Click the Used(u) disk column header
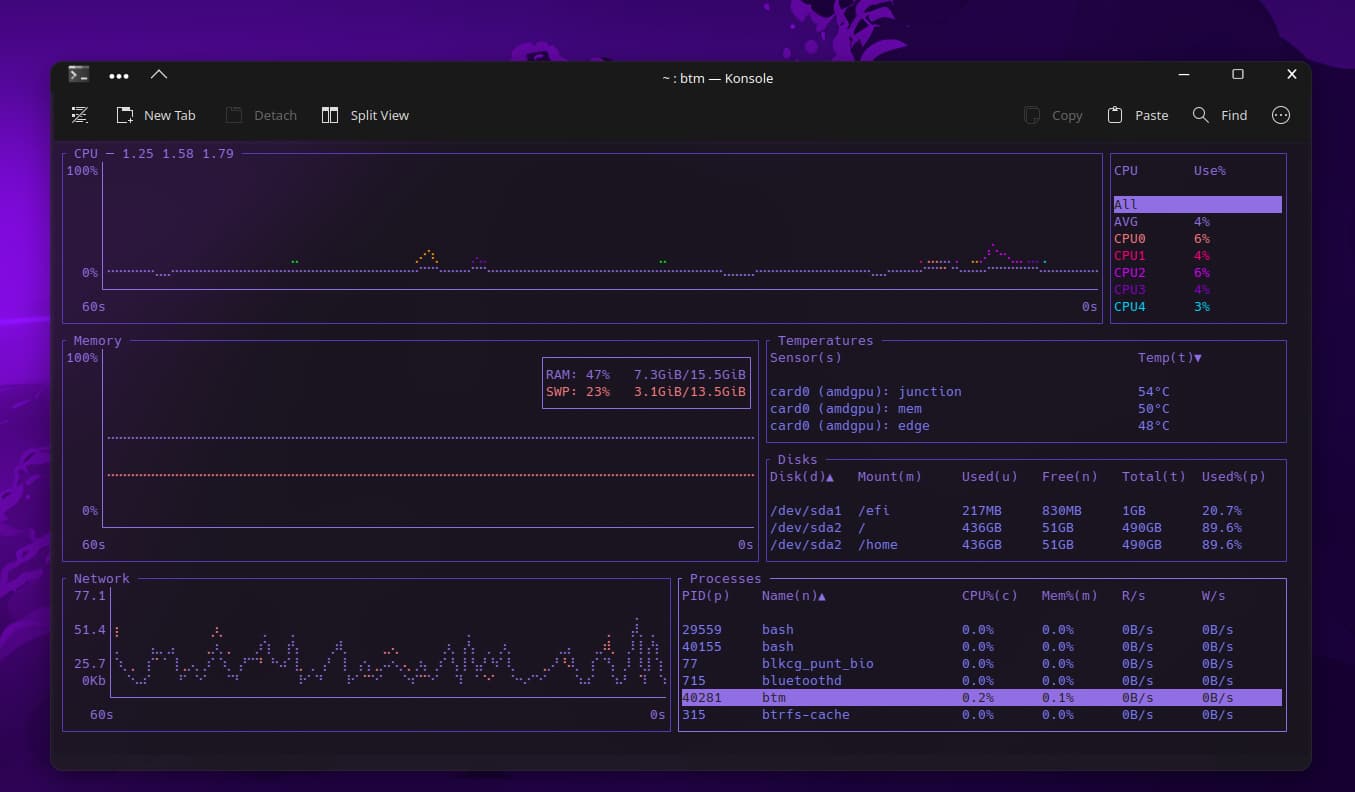Screen dimensions: 1355x792 click(990, 477)
